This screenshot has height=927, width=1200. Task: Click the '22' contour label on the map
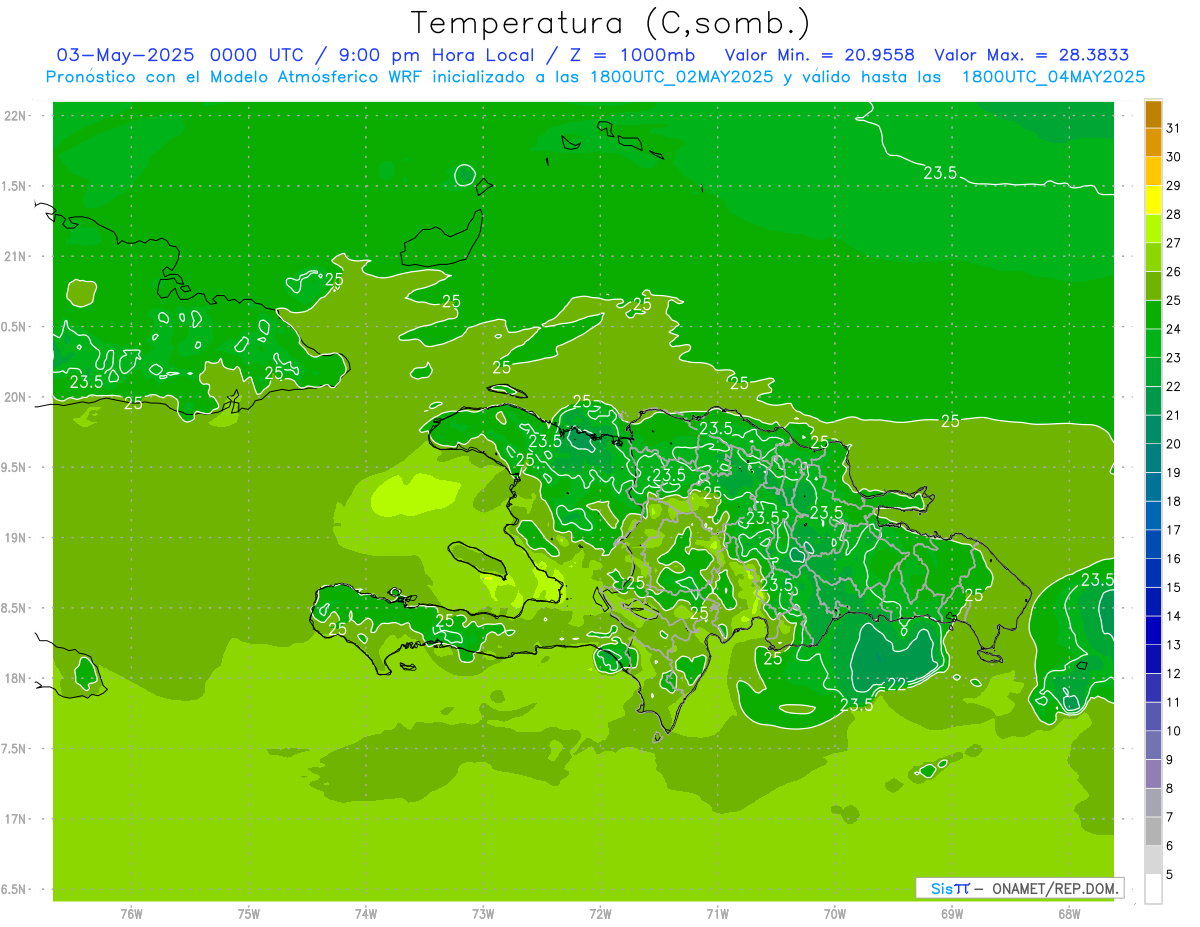pyautogui.click(x=897, y=684)
